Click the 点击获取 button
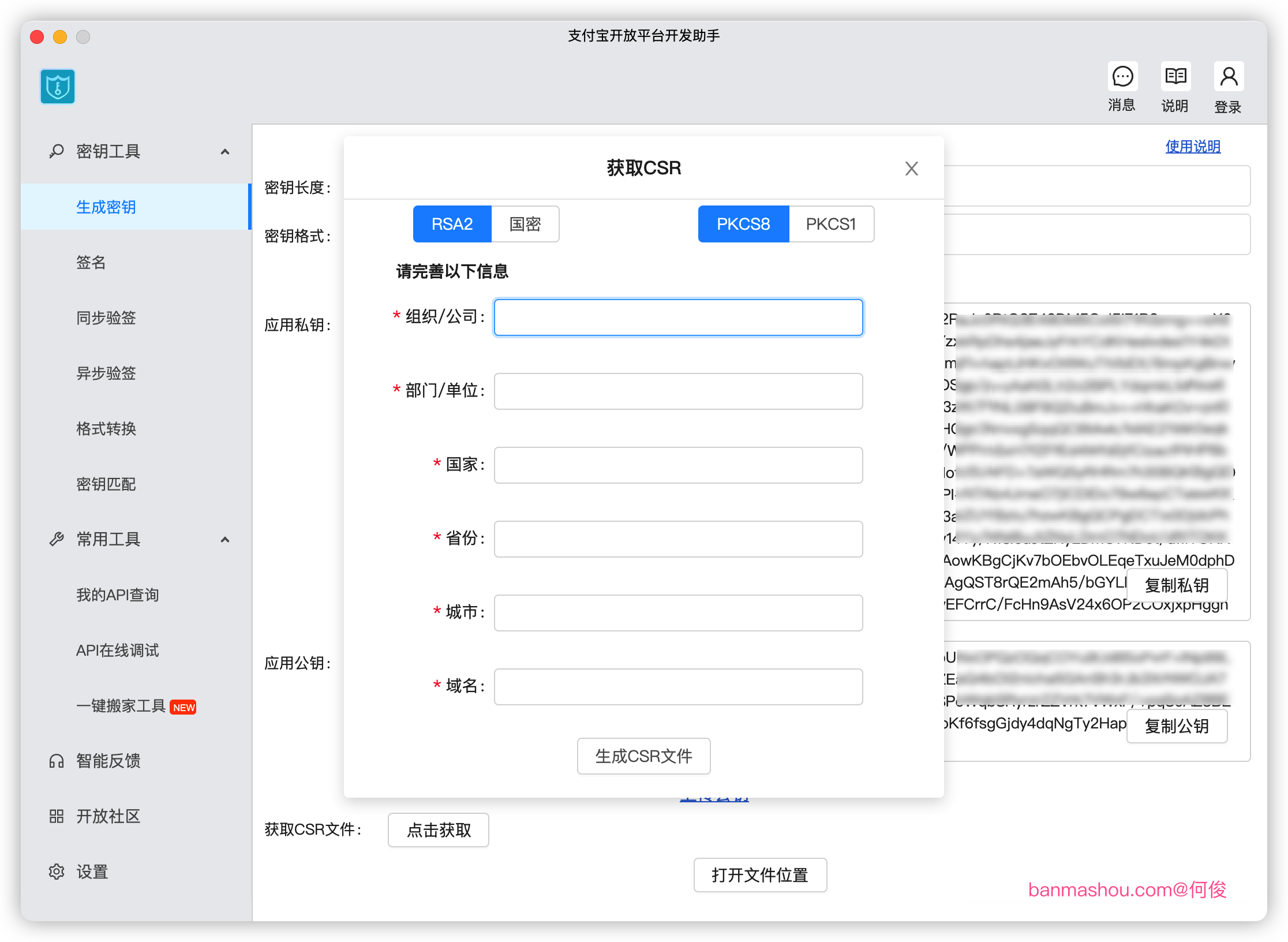 point(439,830)
